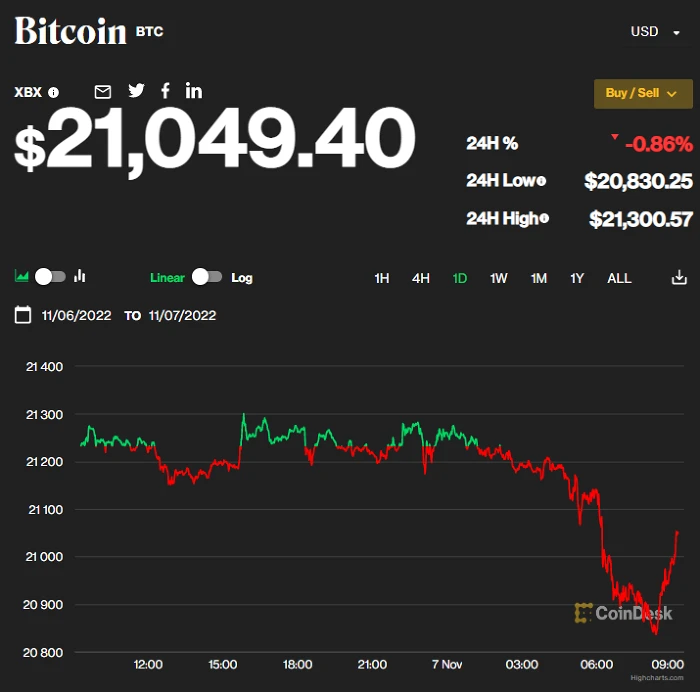Switch chart to 1W range

point(499,278)
